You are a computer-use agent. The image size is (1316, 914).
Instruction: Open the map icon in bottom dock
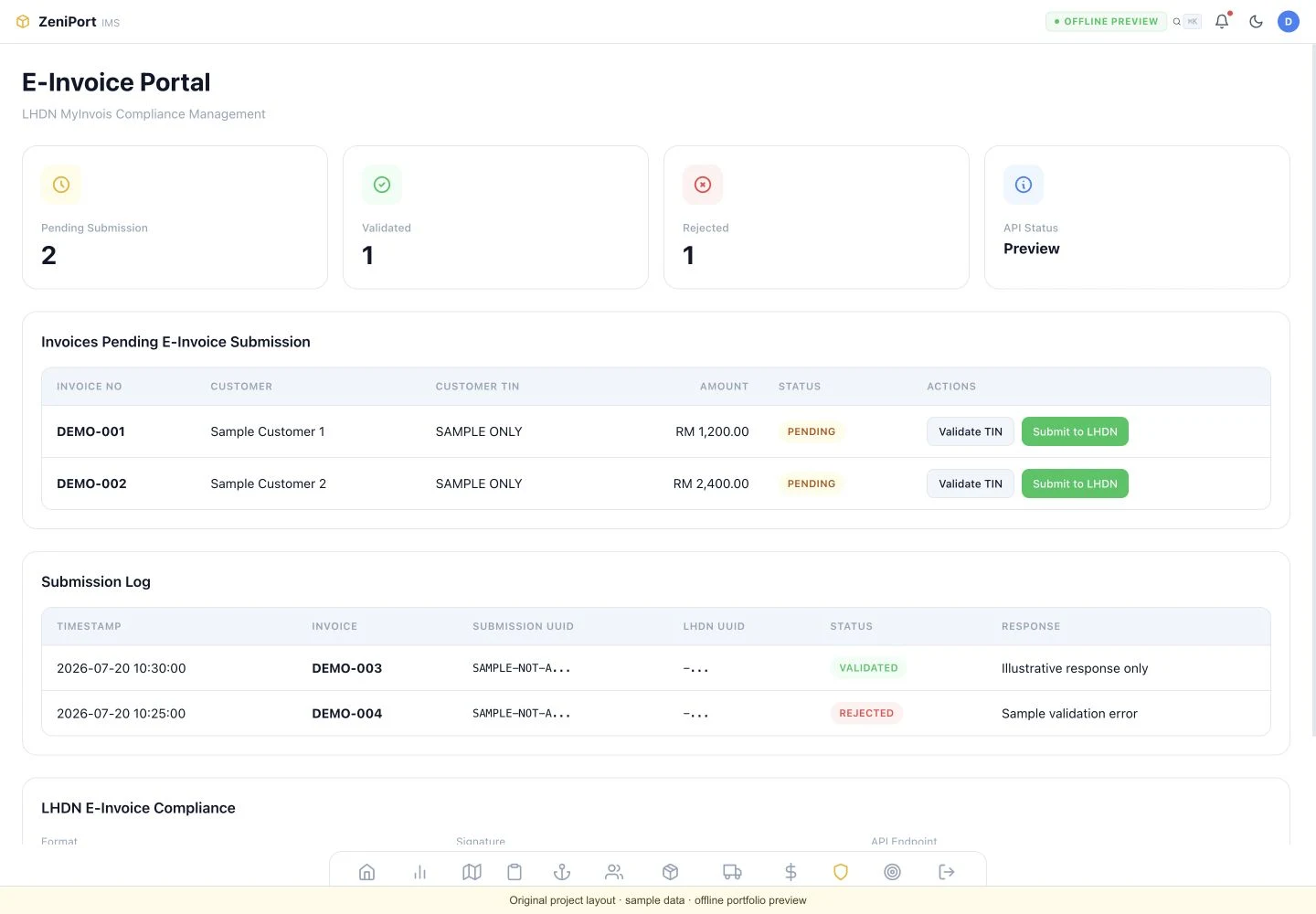click(x=472, y=872)
